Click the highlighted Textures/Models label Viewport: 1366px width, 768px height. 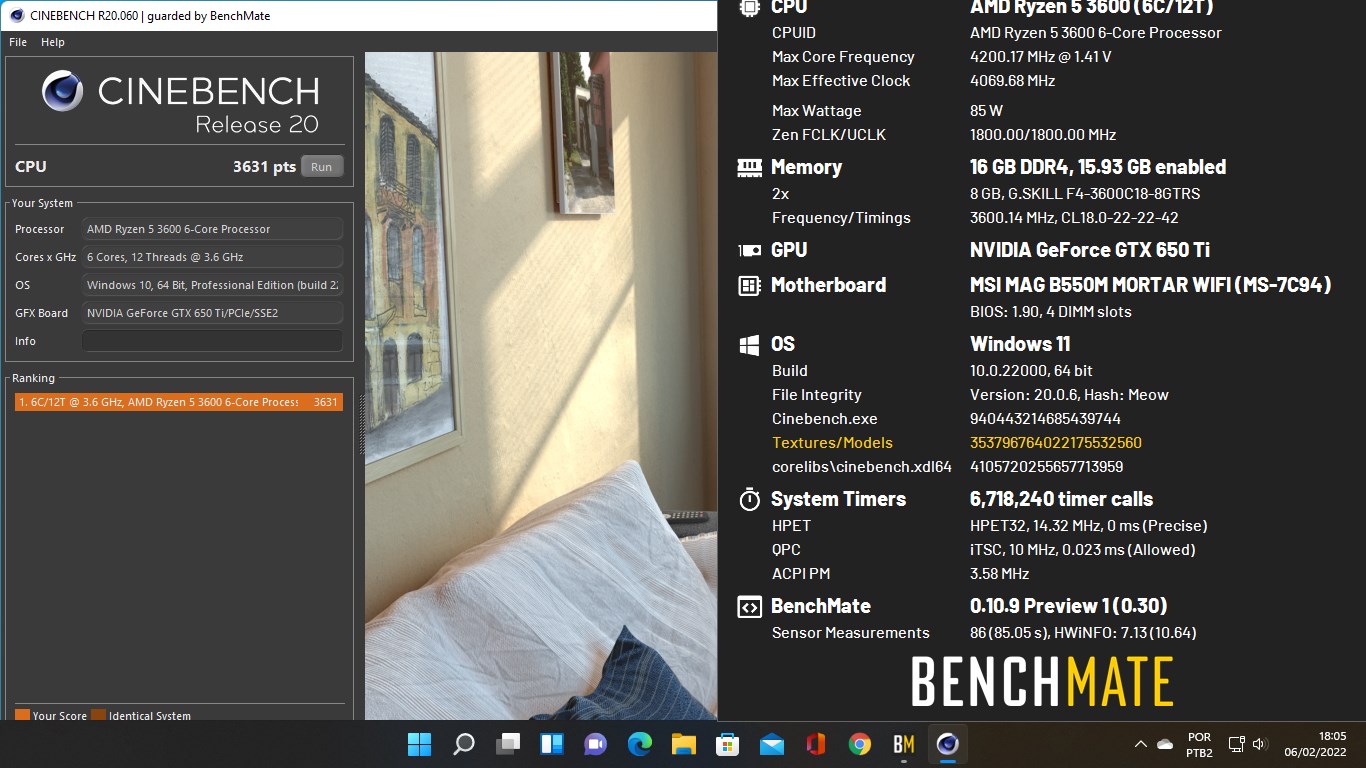(832, 443)
